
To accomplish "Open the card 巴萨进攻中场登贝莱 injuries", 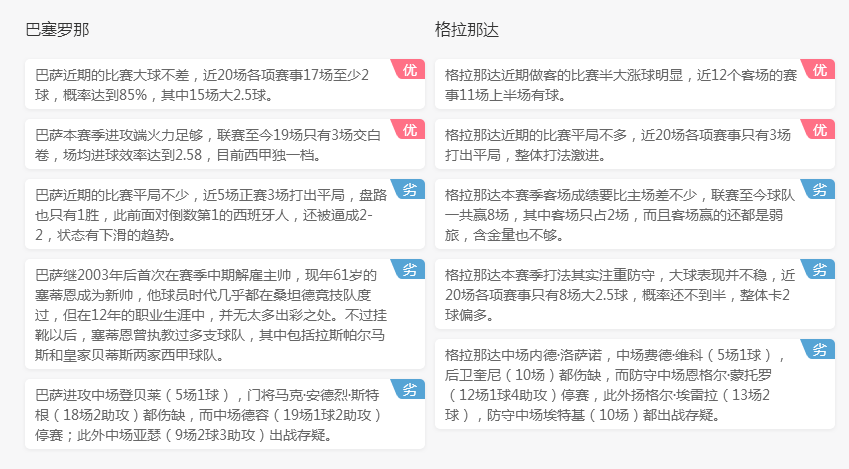I will (x=225, y=414).
